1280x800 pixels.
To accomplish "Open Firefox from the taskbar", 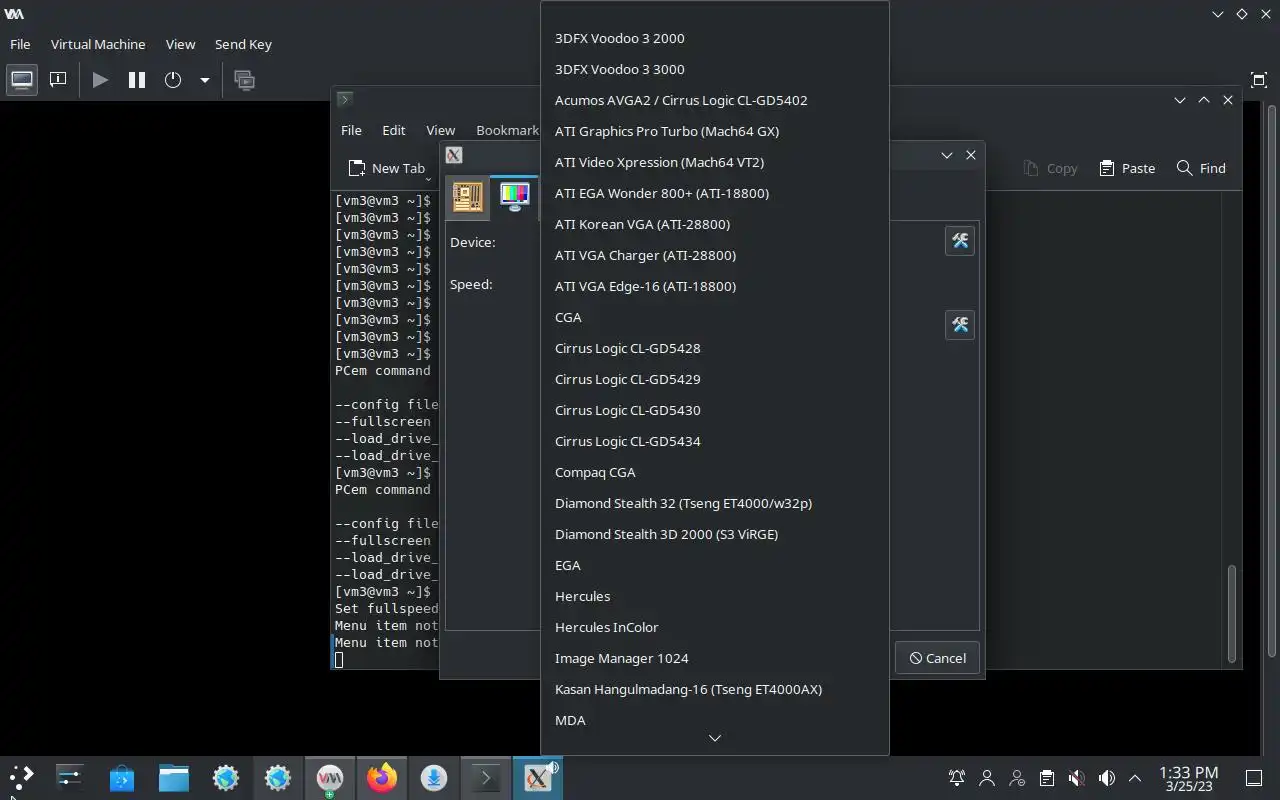I will click(x=382, y=777).
